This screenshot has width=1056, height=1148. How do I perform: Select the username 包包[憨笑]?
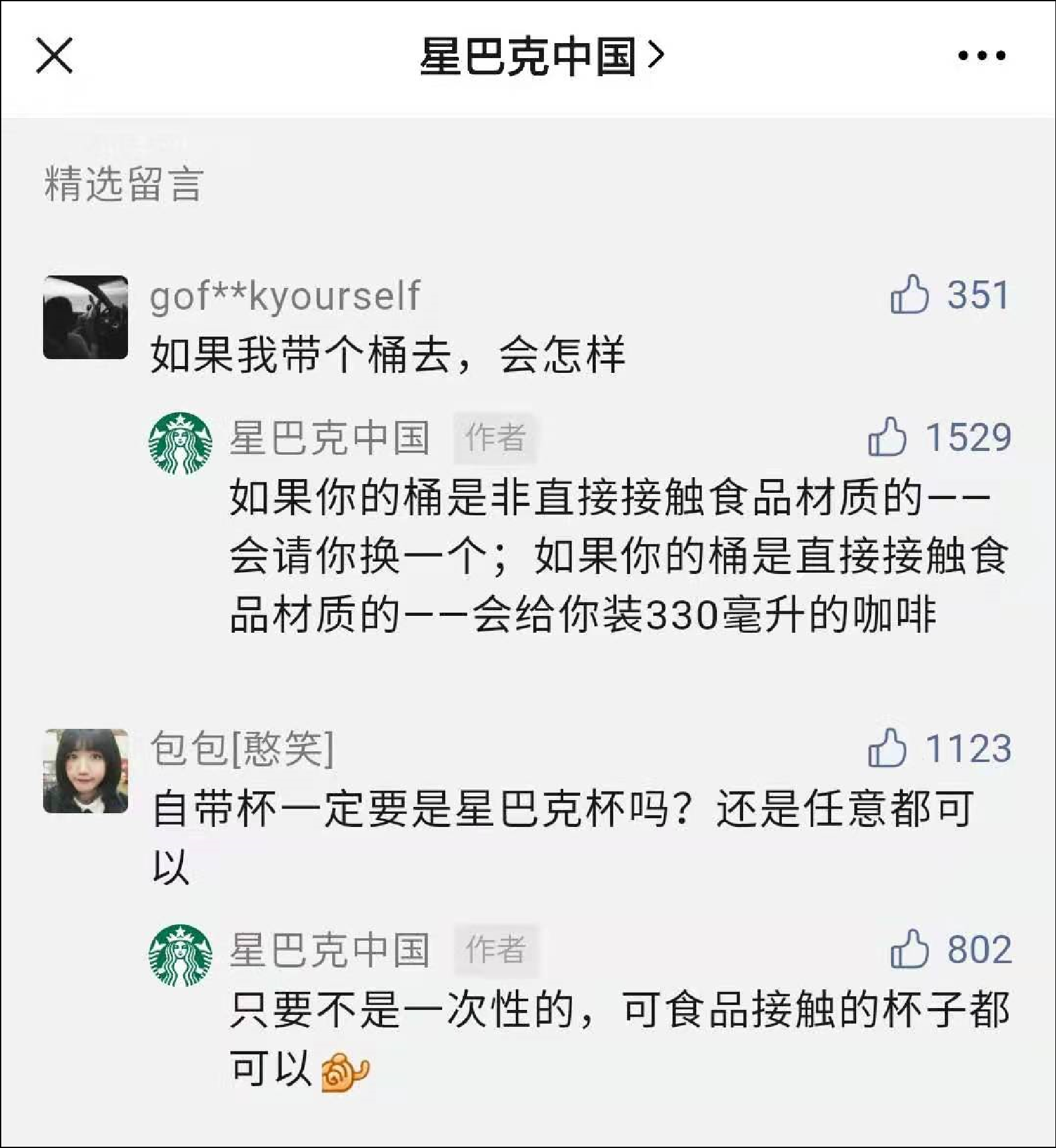[x=242, y=748]
